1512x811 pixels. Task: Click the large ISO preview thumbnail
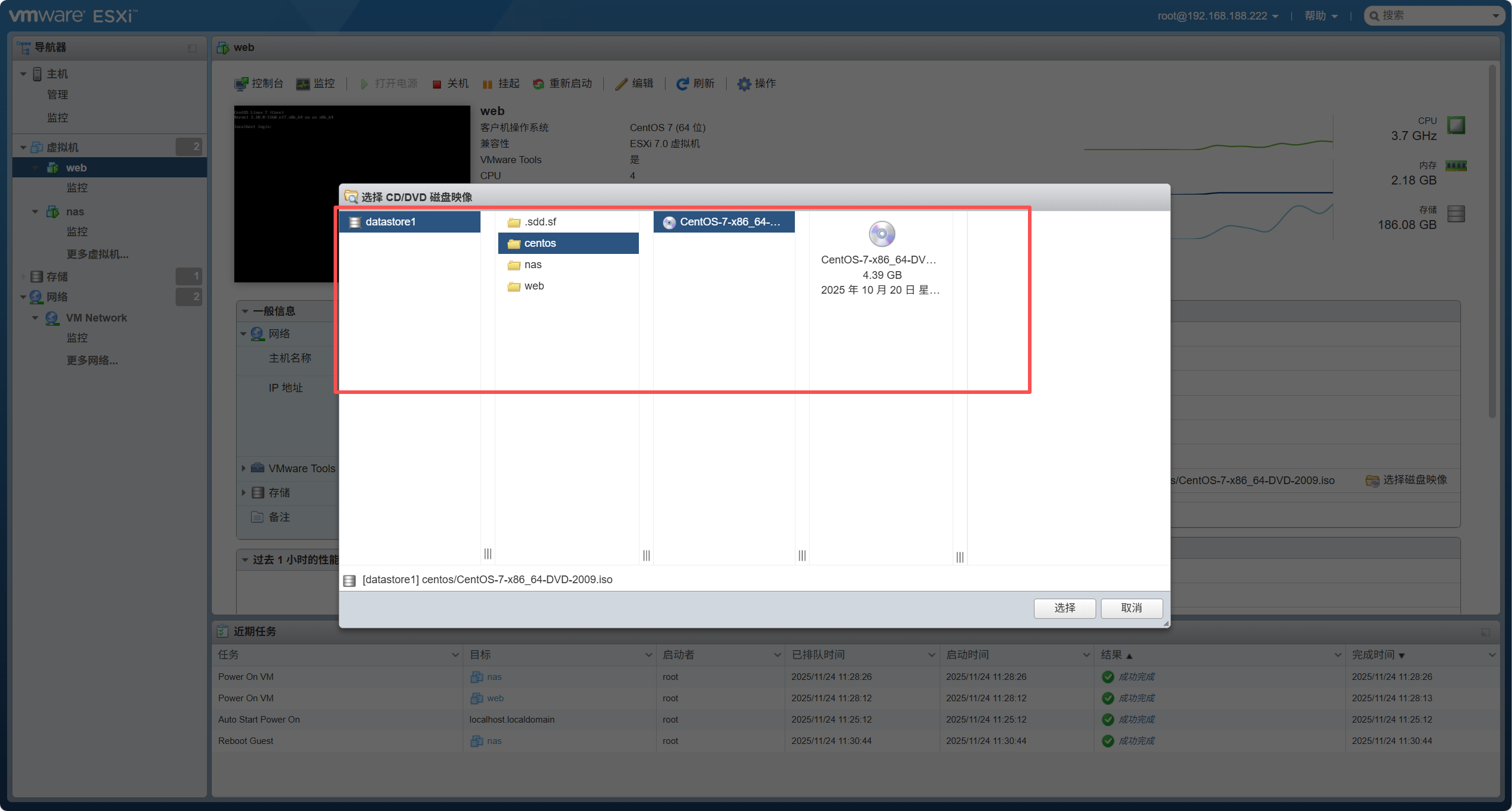882,234
